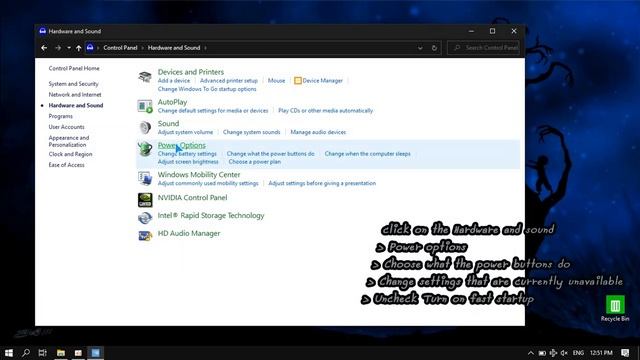The width and height of the screenshot is (640, 360).
Task: Click Change system sounds
Action: pos(251,132)
